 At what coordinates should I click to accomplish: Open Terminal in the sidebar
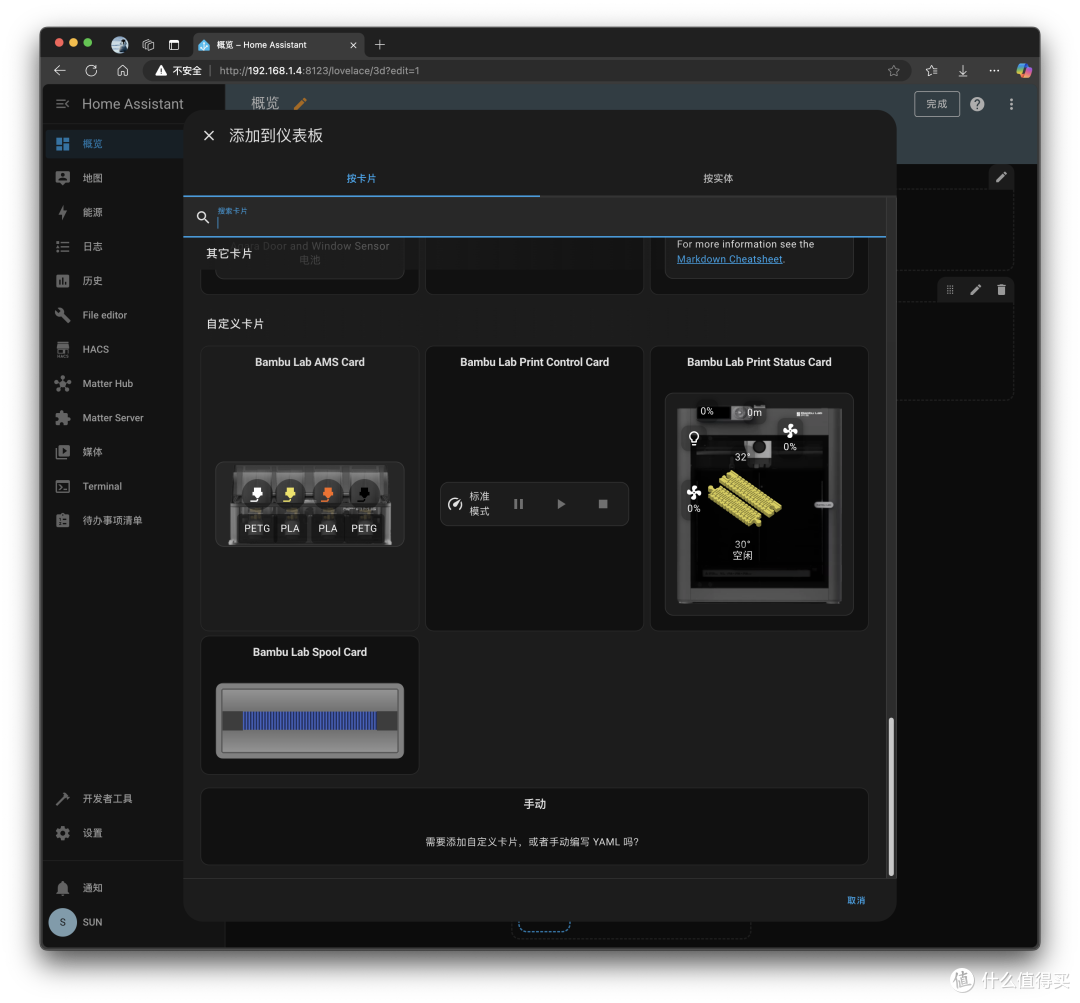pyautogui.click(x=114, y=486)
